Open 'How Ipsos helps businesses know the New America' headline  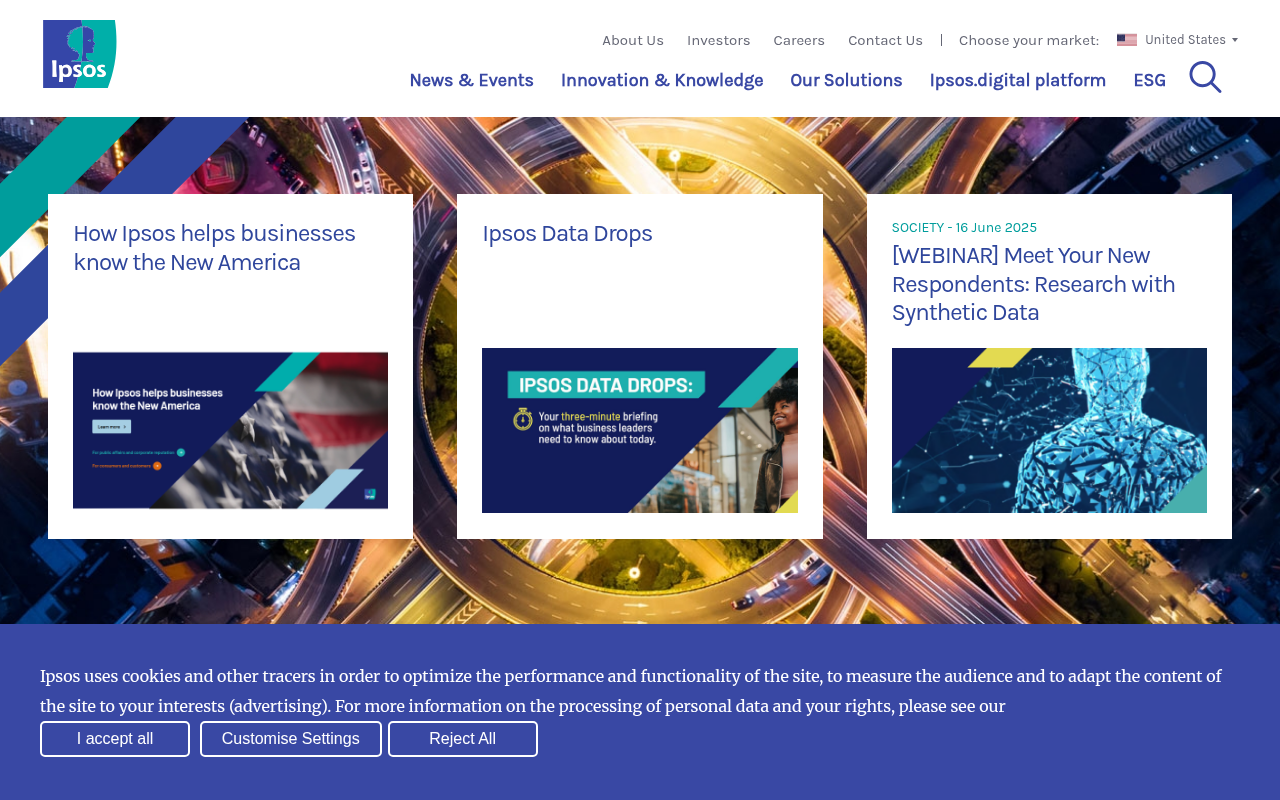tap(214, 248)
